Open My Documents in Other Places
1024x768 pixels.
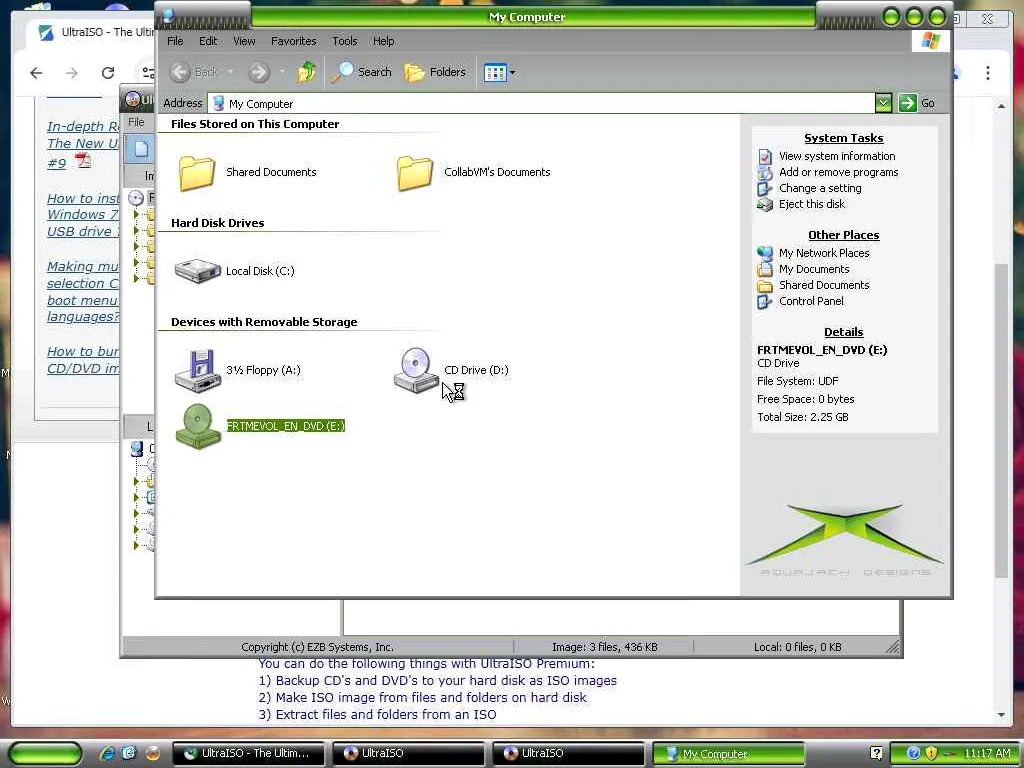click(x=814, y=269)
